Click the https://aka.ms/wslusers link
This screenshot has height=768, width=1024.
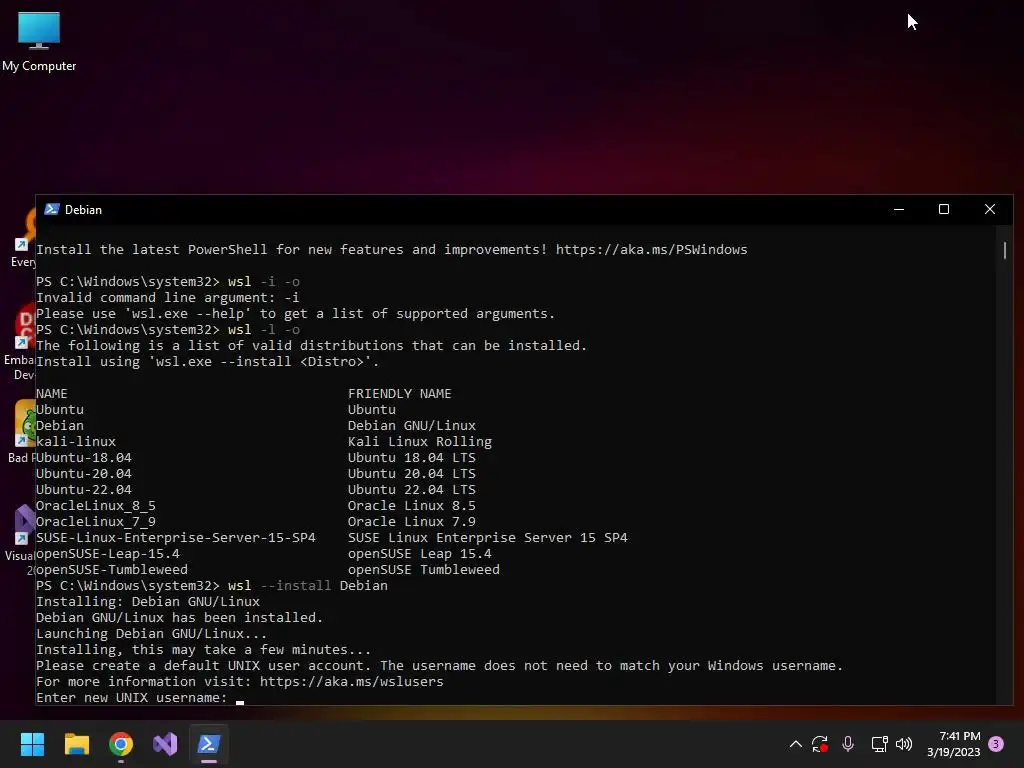click(x=351, y=682)
